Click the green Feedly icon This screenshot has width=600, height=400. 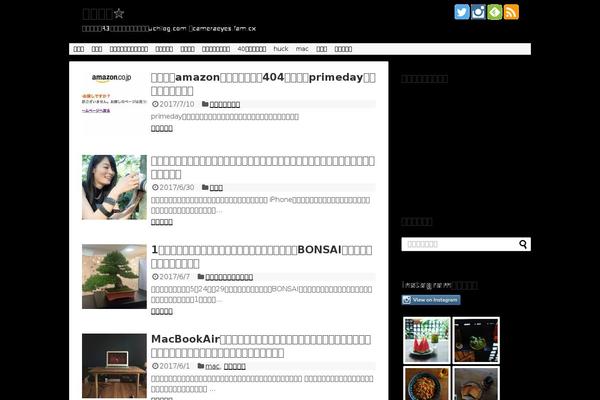point(494,12)
